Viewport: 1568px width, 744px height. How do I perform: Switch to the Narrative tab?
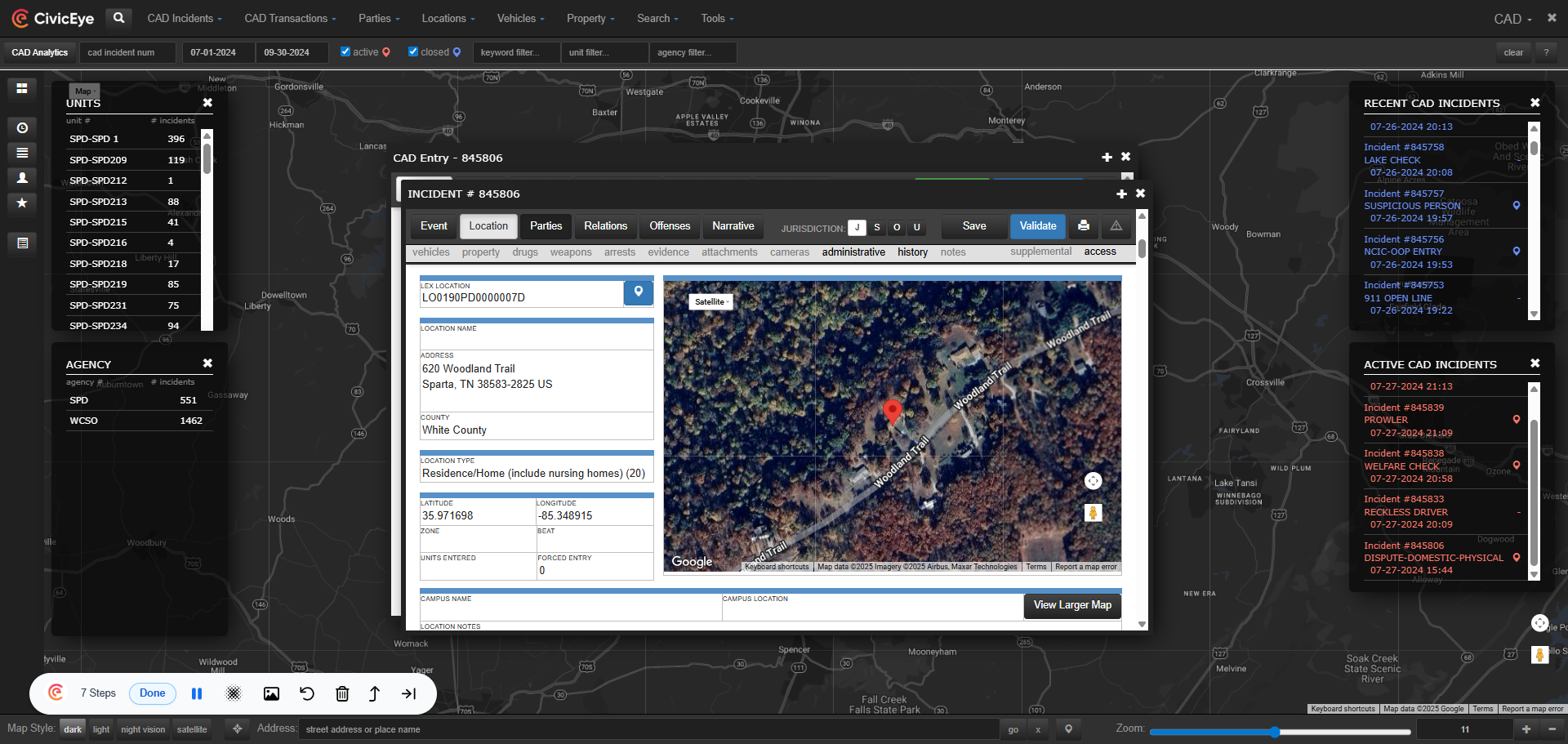tap(733, 226)
